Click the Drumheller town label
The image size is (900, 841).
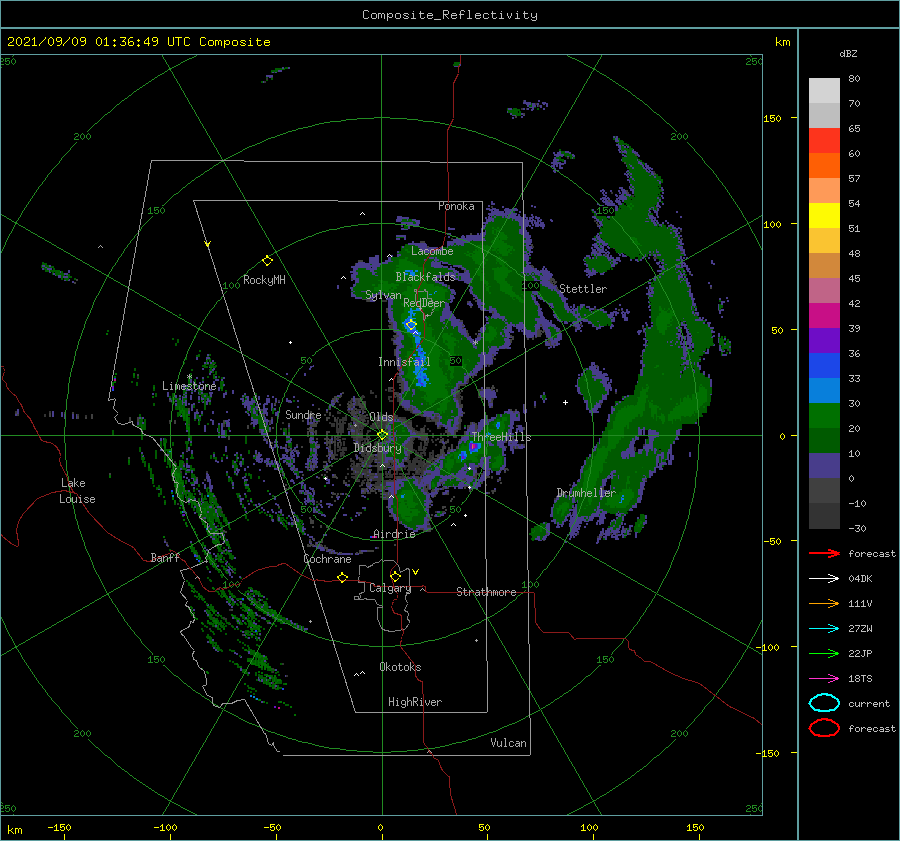[586, 493]
